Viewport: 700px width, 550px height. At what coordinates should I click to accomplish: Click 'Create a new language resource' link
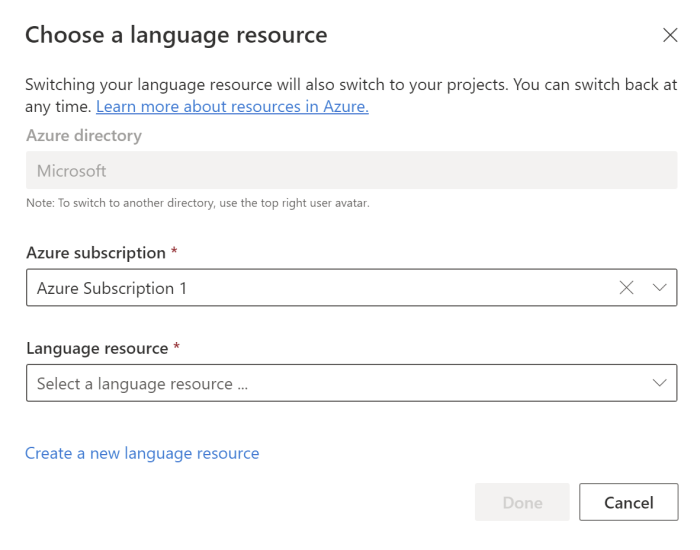142,453
